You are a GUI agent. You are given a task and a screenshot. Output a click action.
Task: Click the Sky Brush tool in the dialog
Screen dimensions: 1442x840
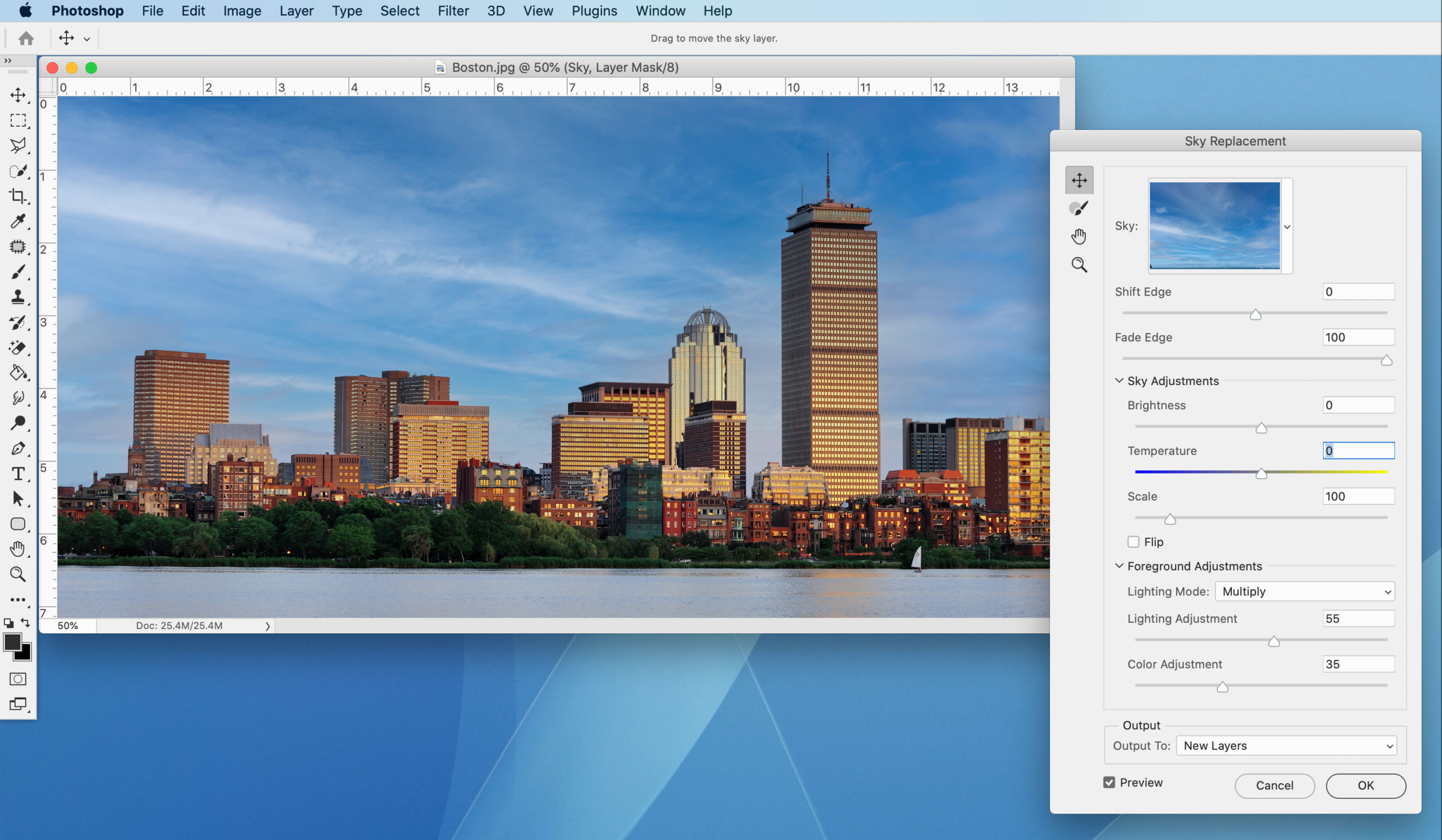point(1079,208)
